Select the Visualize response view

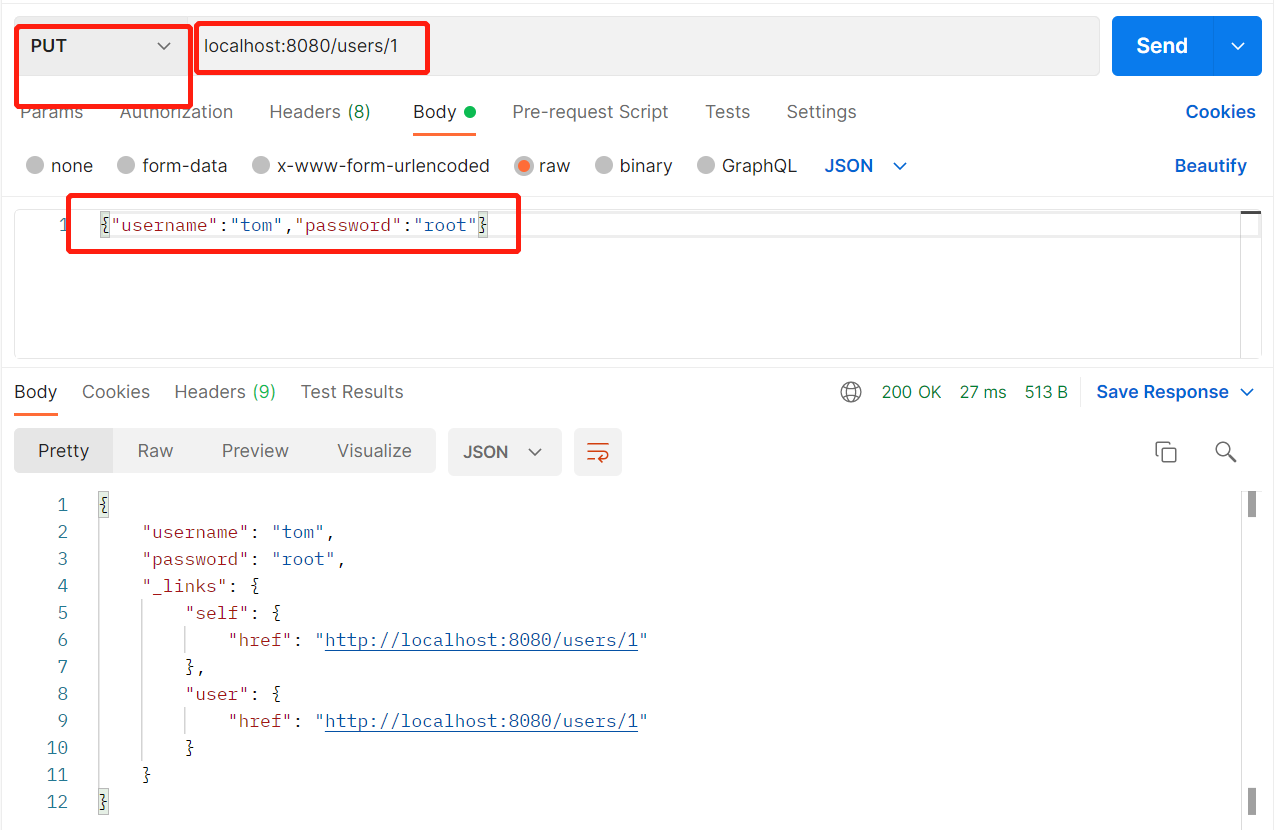(x=374, y=451)
